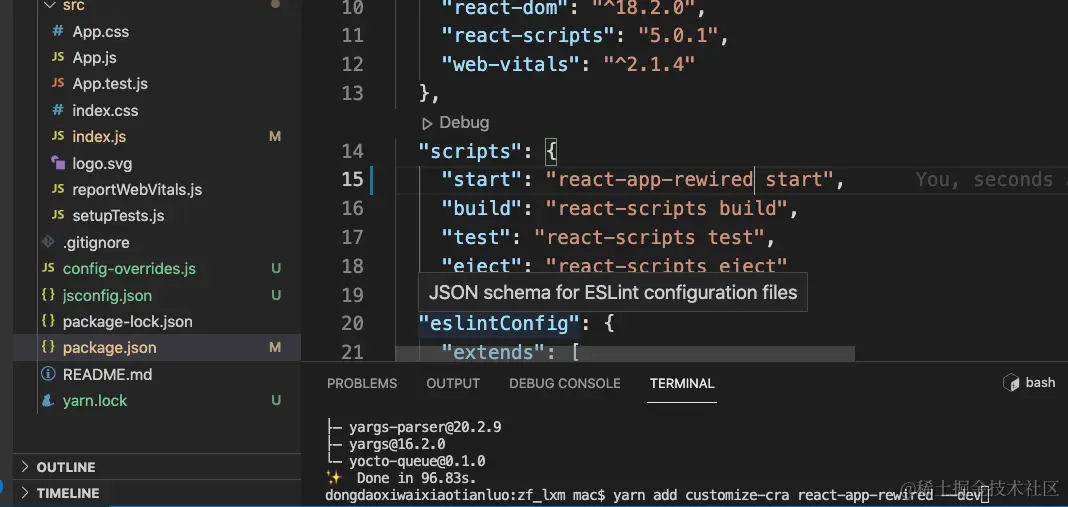Click the JS icon beside index.js
The image size is (1068, 507).
59,136
